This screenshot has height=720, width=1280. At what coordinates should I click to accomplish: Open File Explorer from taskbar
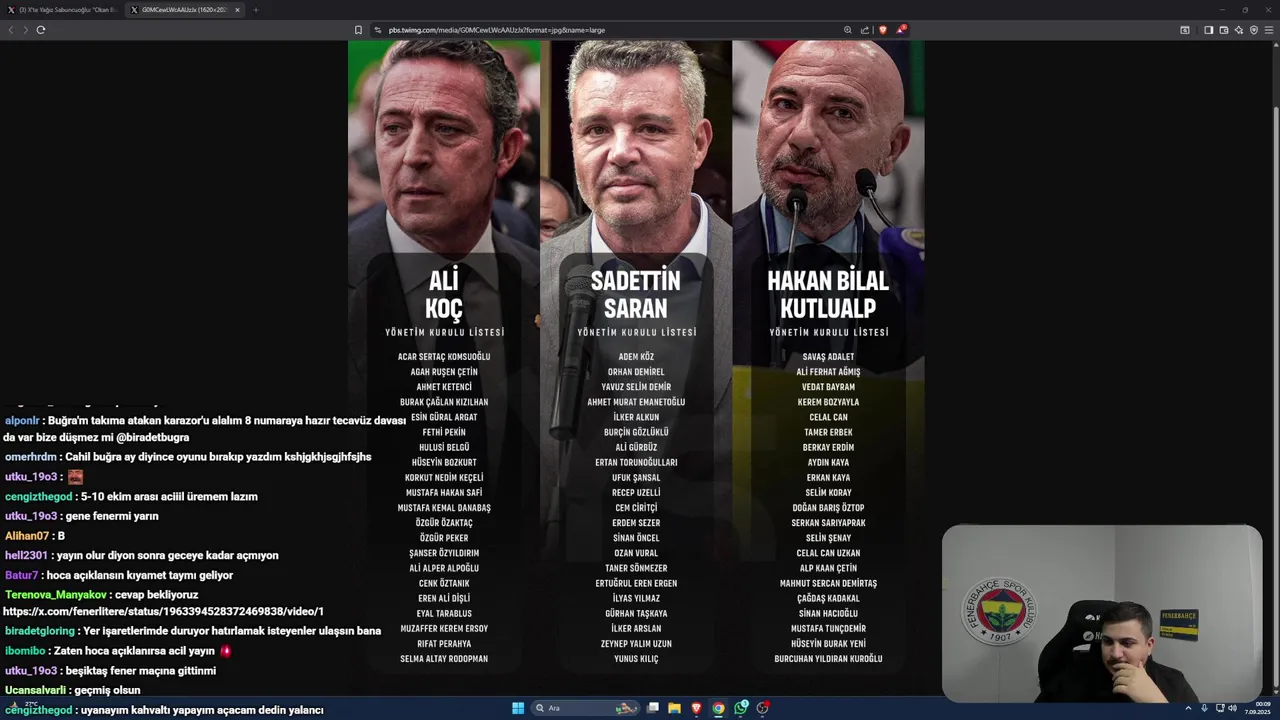[675, 708]
